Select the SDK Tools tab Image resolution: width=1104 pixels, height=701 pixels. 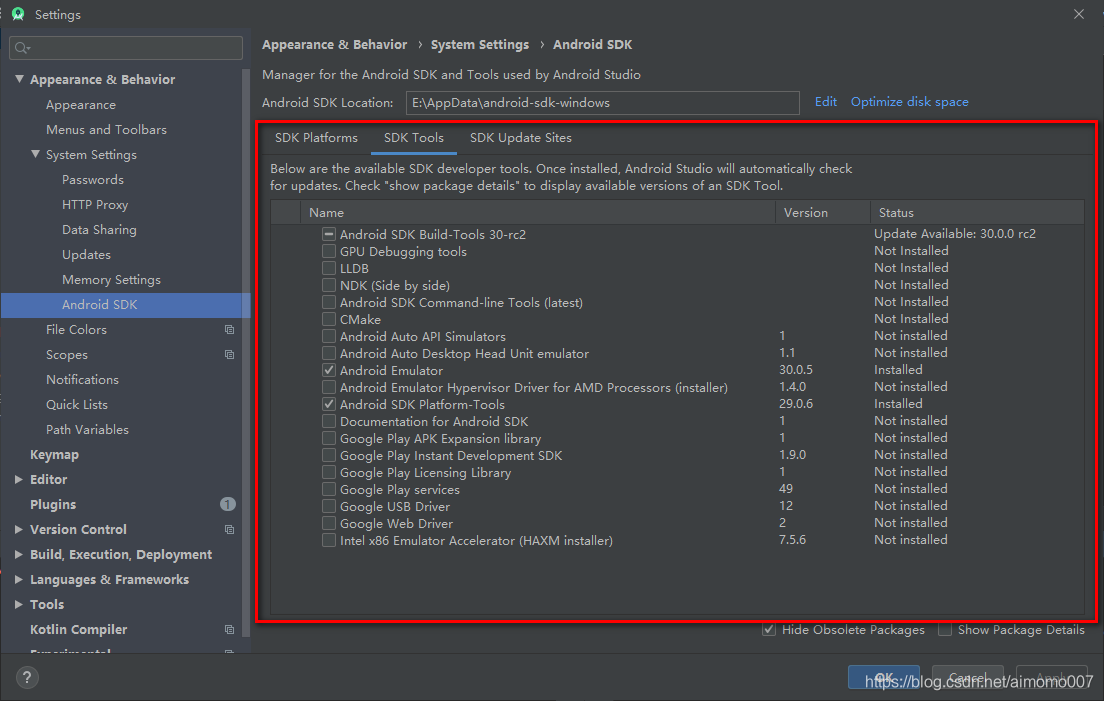[413, 138]
